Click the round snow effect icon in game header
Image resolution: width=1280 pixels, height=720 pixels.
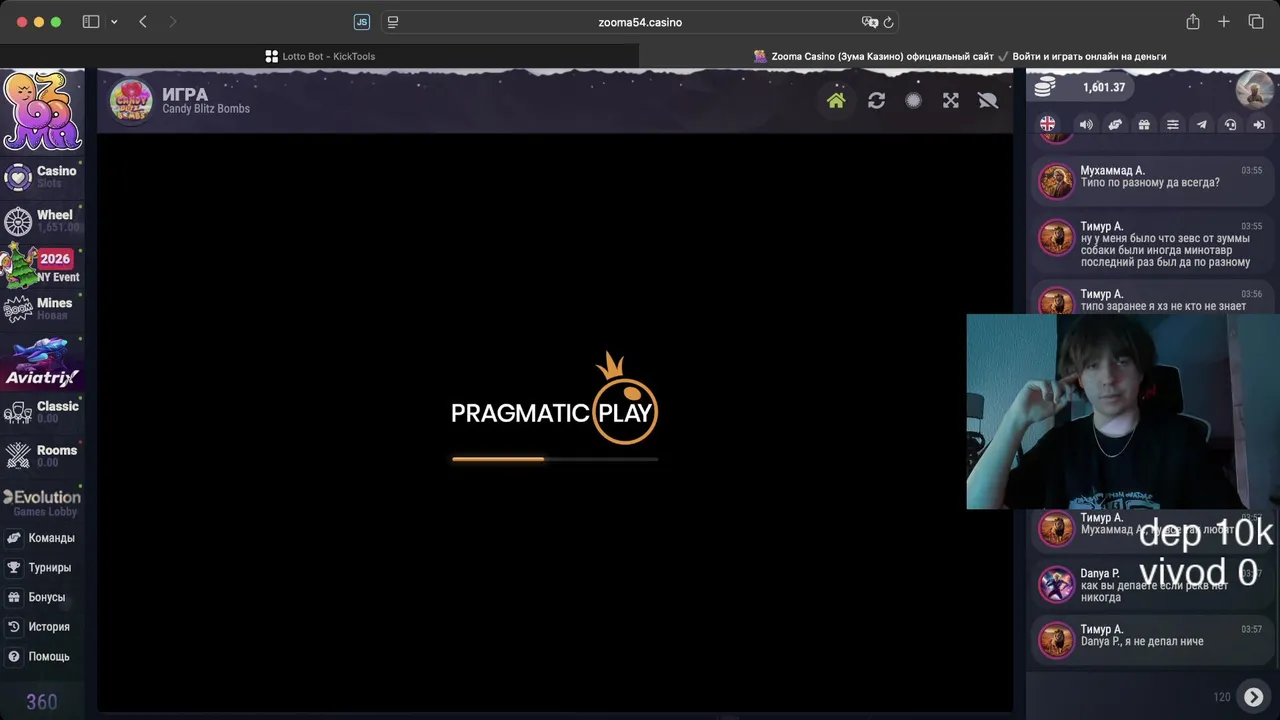[913, 100]
